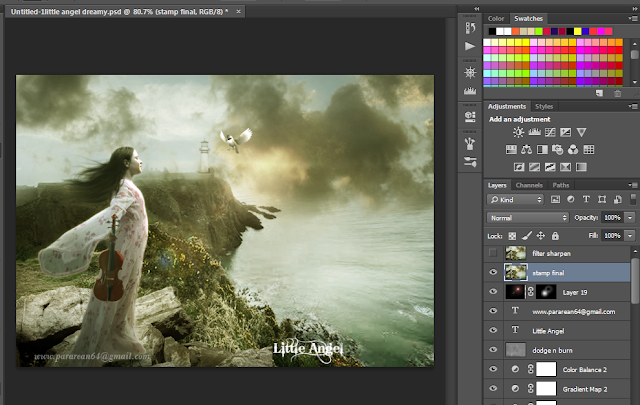
Task: Expand the icon dock double arrows
Action: [x=476, y=8]
